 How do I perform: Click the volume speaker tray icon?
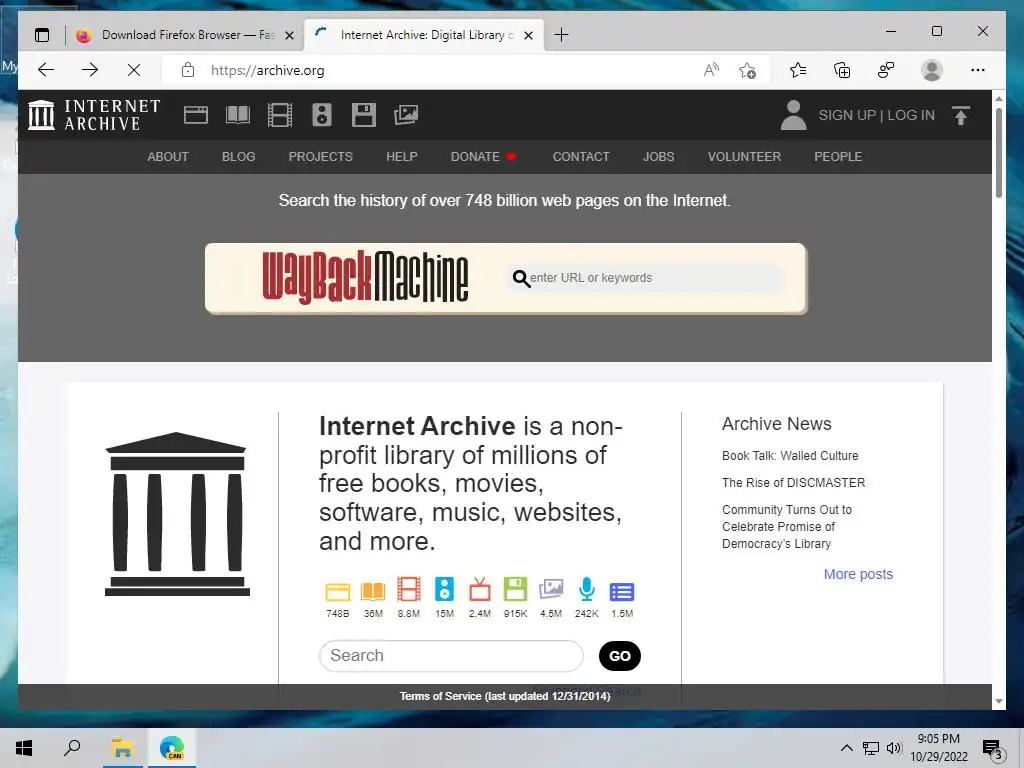pyautogui.click(x=894, y=748)
